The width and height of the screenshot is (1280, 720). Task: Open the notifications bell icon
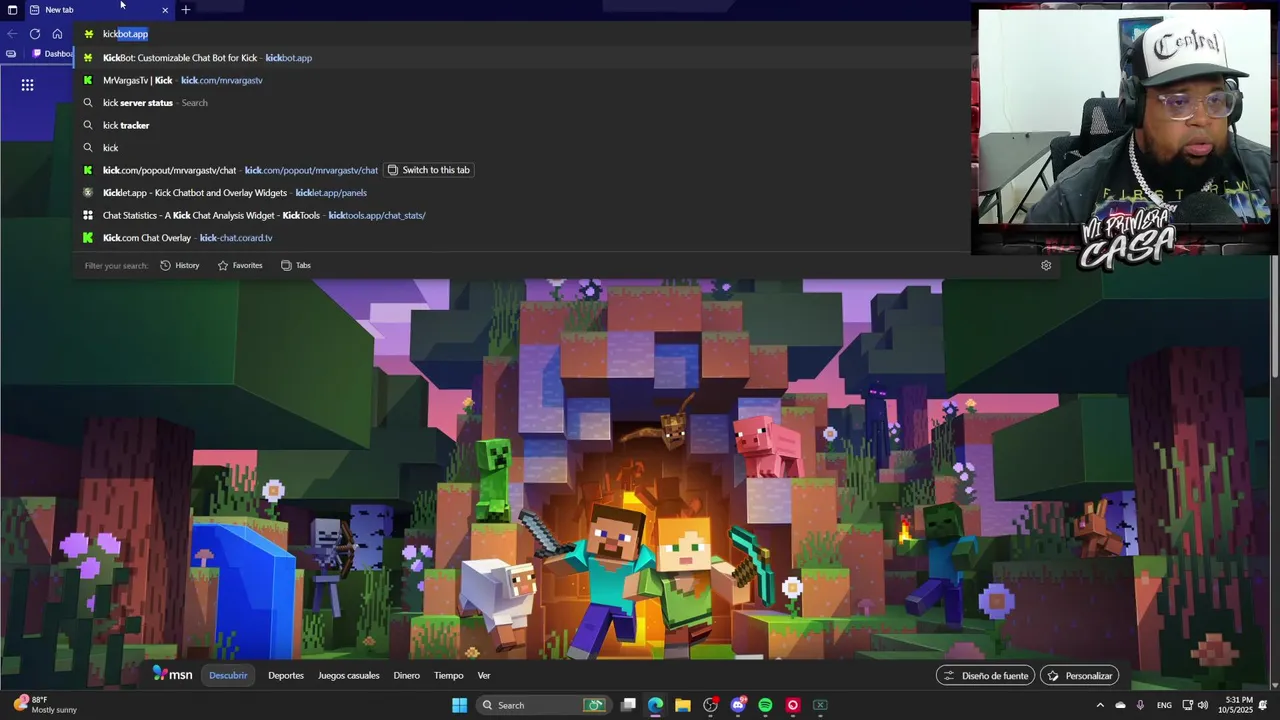coord(1263,705)
